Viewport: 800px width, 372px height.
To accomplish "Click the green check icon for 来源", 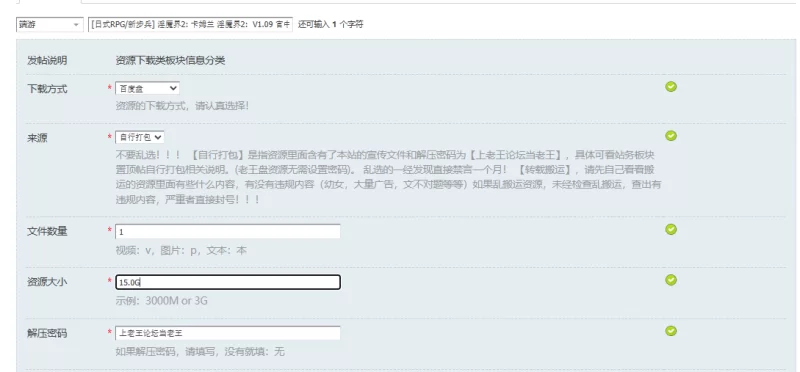I will pos(671,135).
